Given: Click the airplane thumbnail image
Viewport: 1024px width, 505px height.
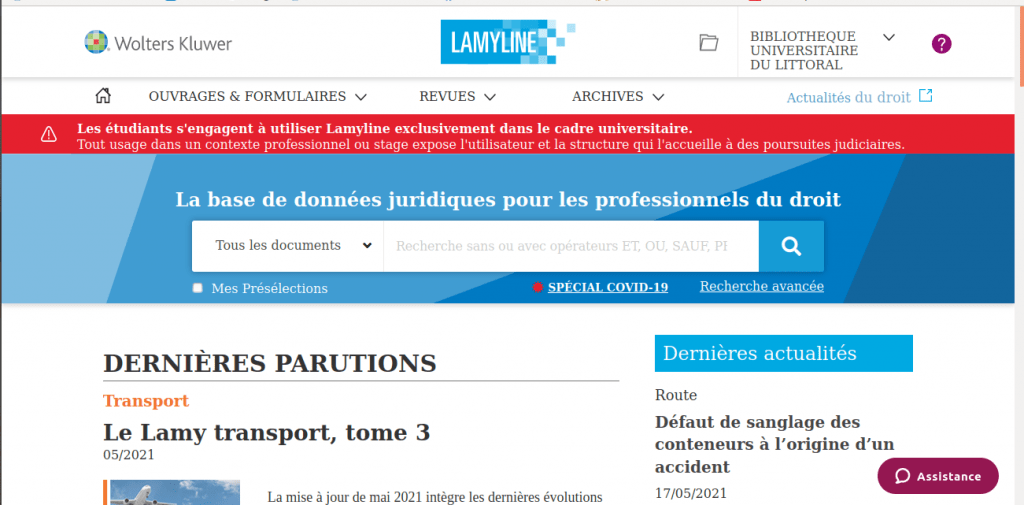Looking at the screenshot, I should pyautogui.click(x=174, y=493).
